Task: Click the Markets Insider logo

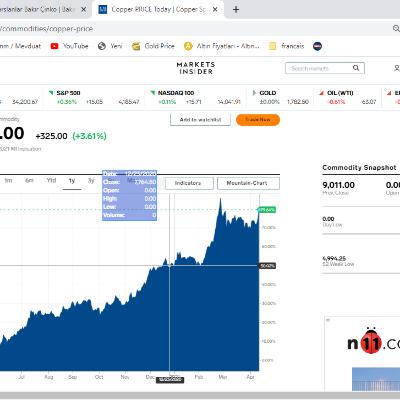Action: coord(196,68)
